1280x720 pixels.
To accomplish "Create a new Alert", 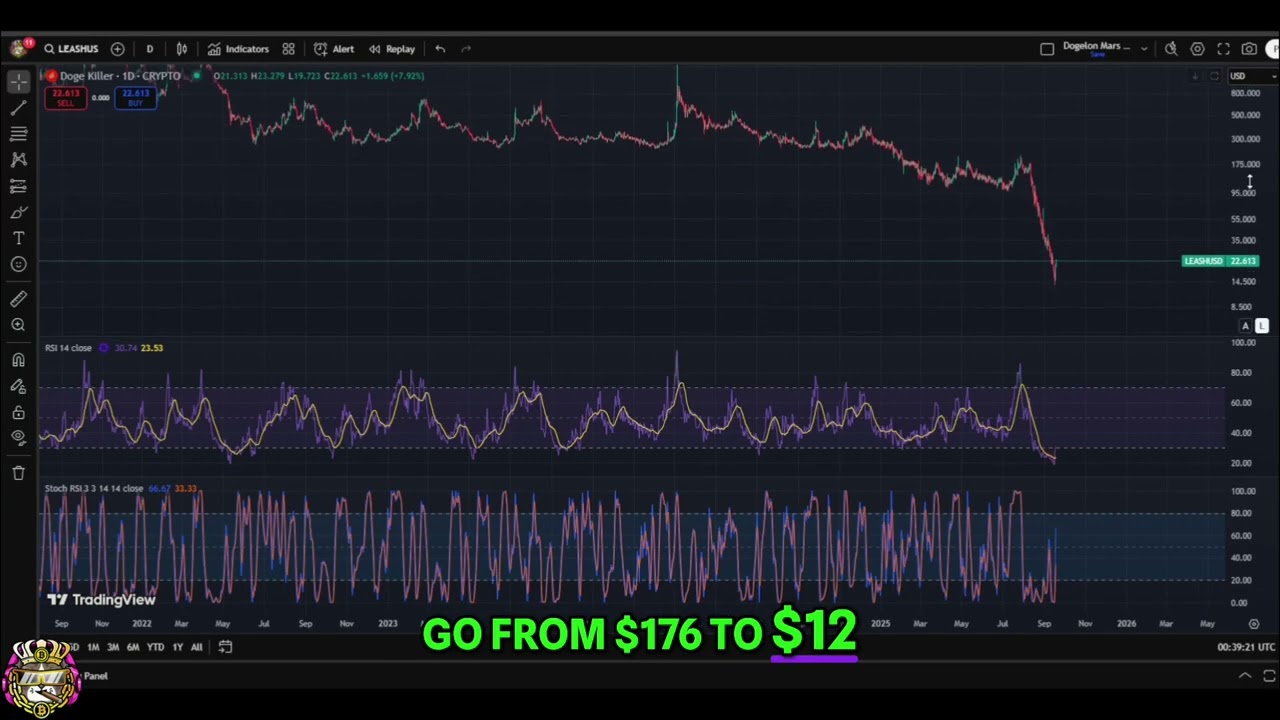I will (334, 49).
